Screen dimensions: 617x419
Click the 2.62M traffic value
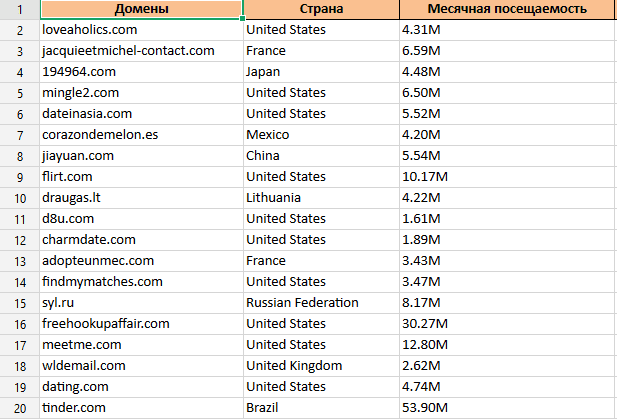pyautogui.click(x=507, y=365)
